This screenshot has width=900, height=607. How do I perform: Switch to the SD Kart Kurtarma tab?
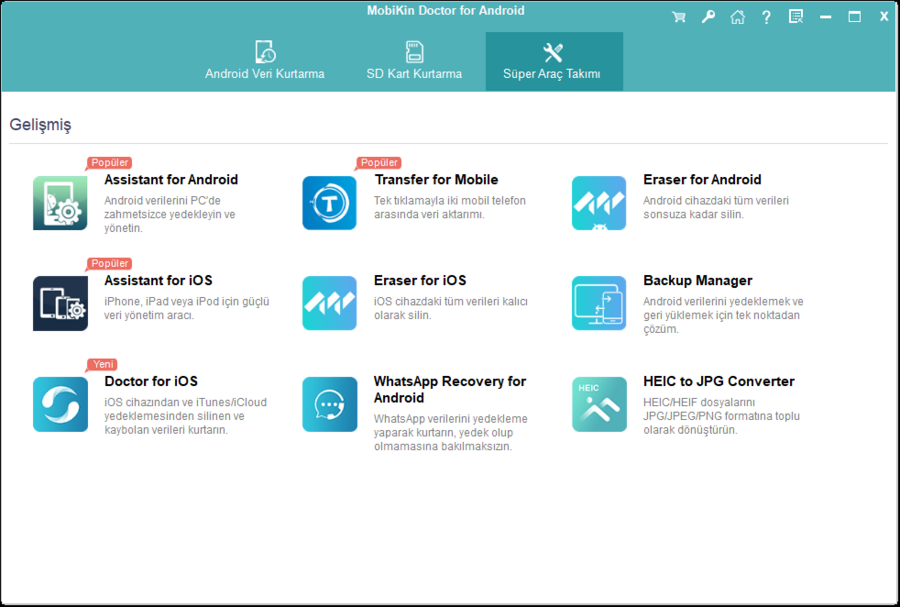[x=414, y=61]
